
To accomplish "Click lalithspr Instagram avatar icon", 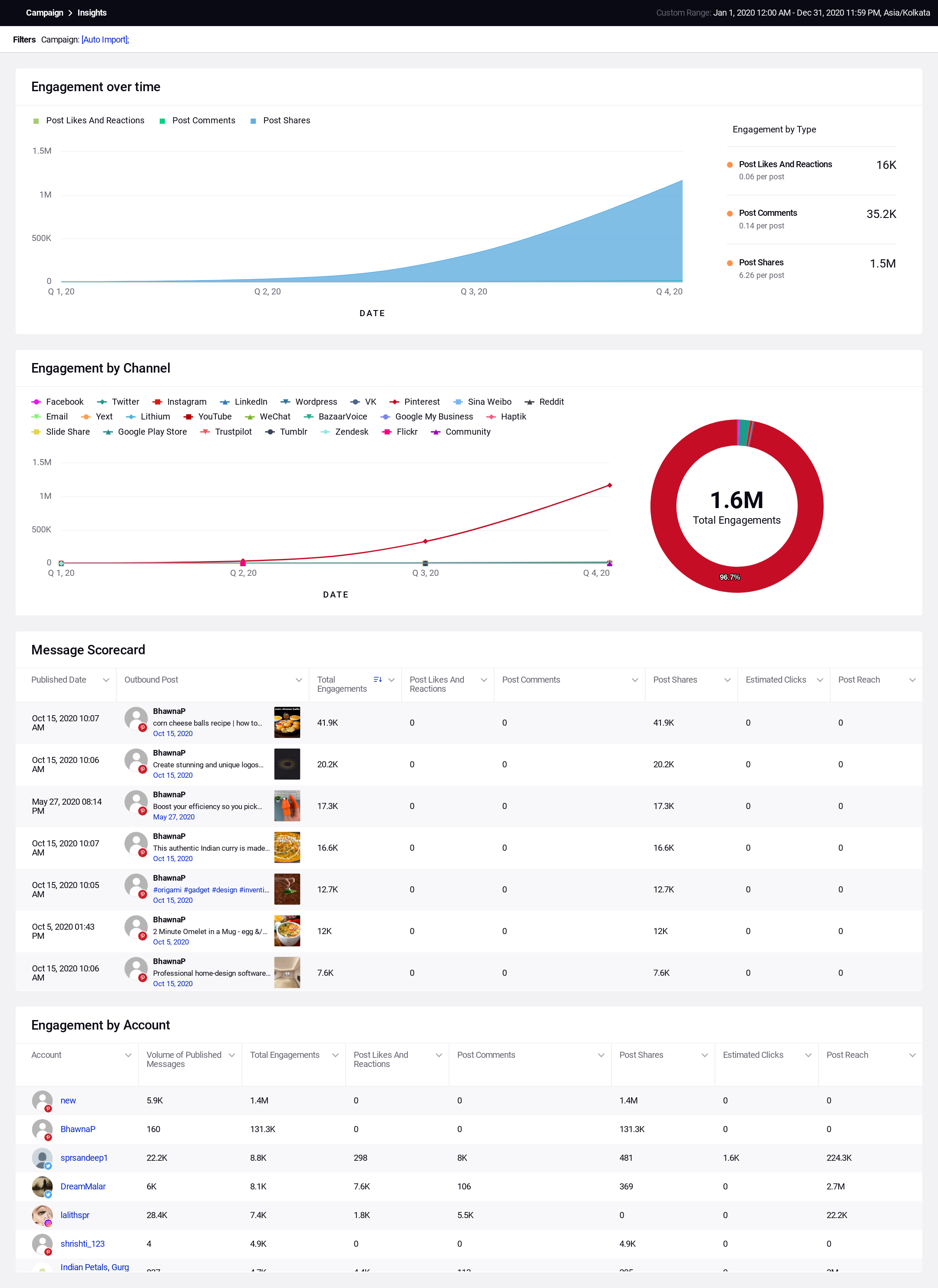I will pyautogui.click(x=42, y=1215).
